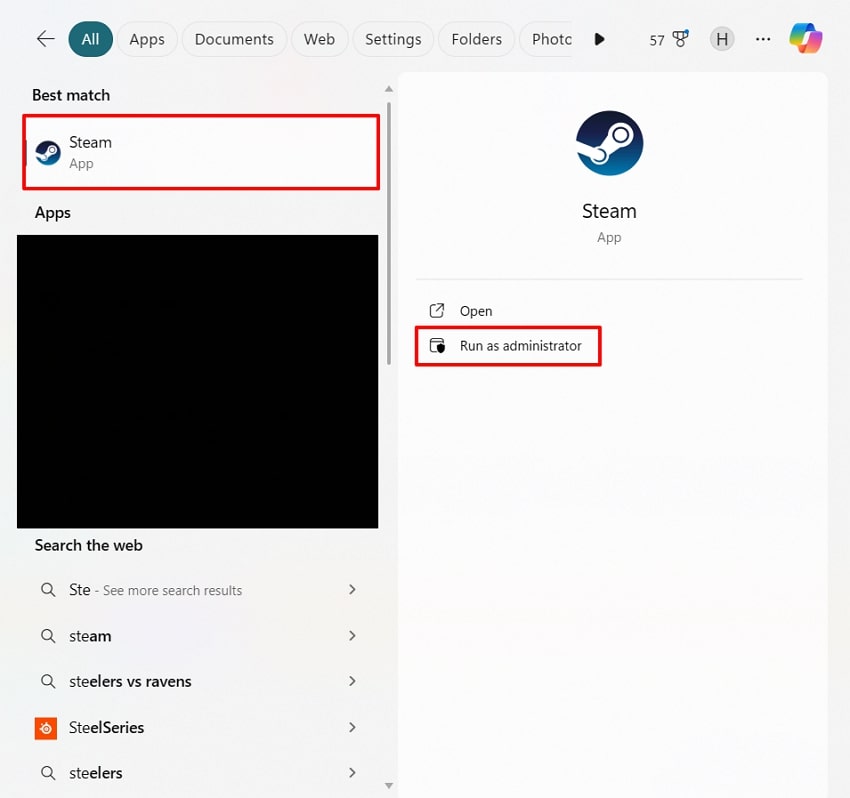
Task: Open 'Ste - See more search results'
Action: [197, 590]
